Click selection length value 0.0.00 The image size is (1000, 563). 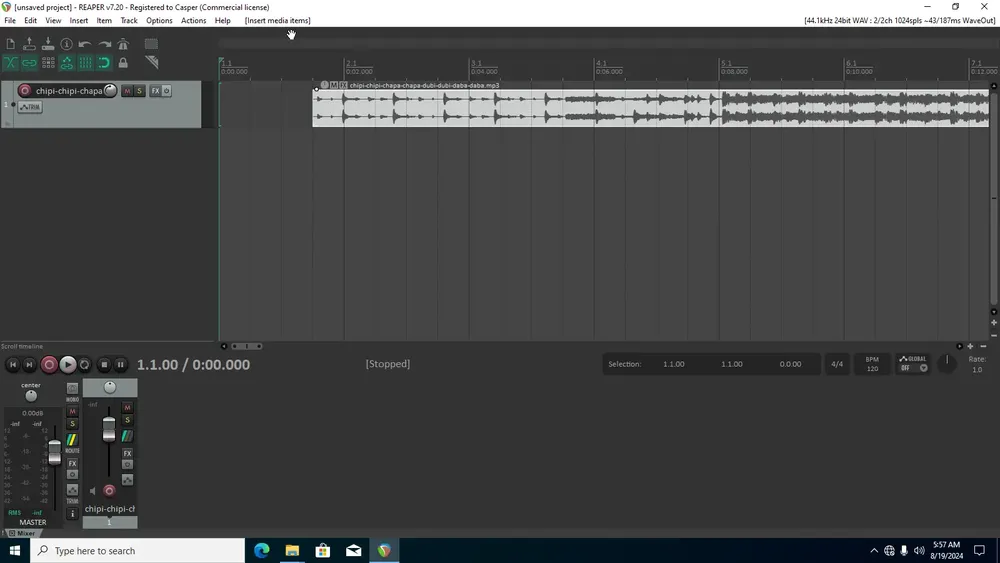tap(790, 364)
